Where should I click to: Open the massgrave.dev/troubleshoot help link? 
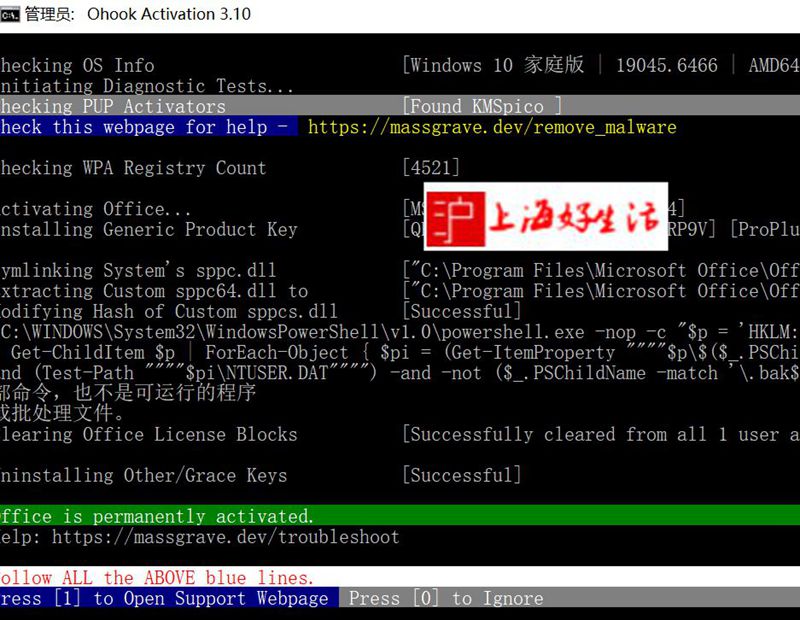[x=225, y=537]
